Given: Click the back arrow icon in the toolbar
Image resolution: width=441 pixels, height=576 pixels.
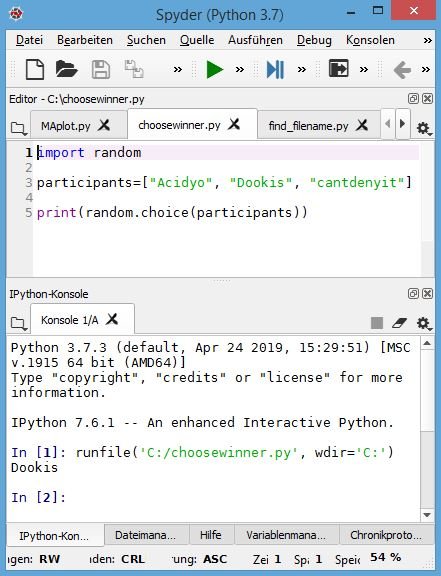Looking at the screenshot, I should tap(402, 69).
